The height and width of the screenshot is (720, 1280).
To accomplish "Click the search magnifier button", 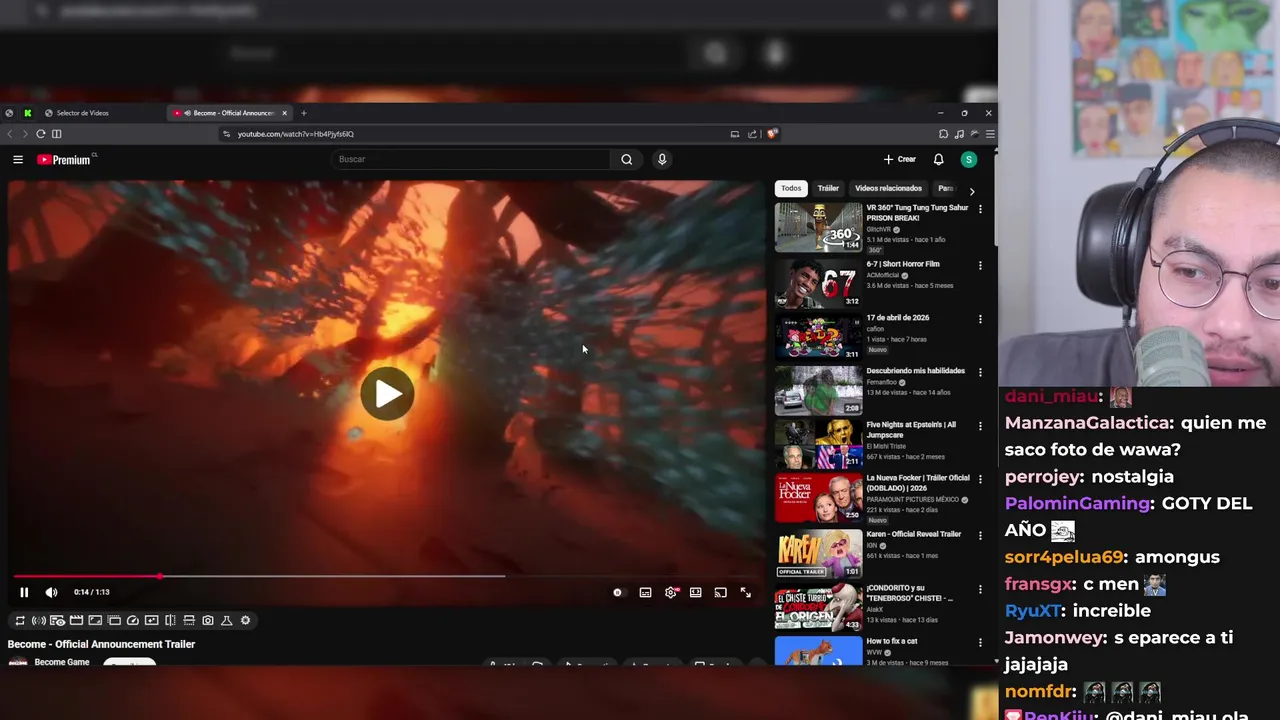I will [x=626, y=159].
